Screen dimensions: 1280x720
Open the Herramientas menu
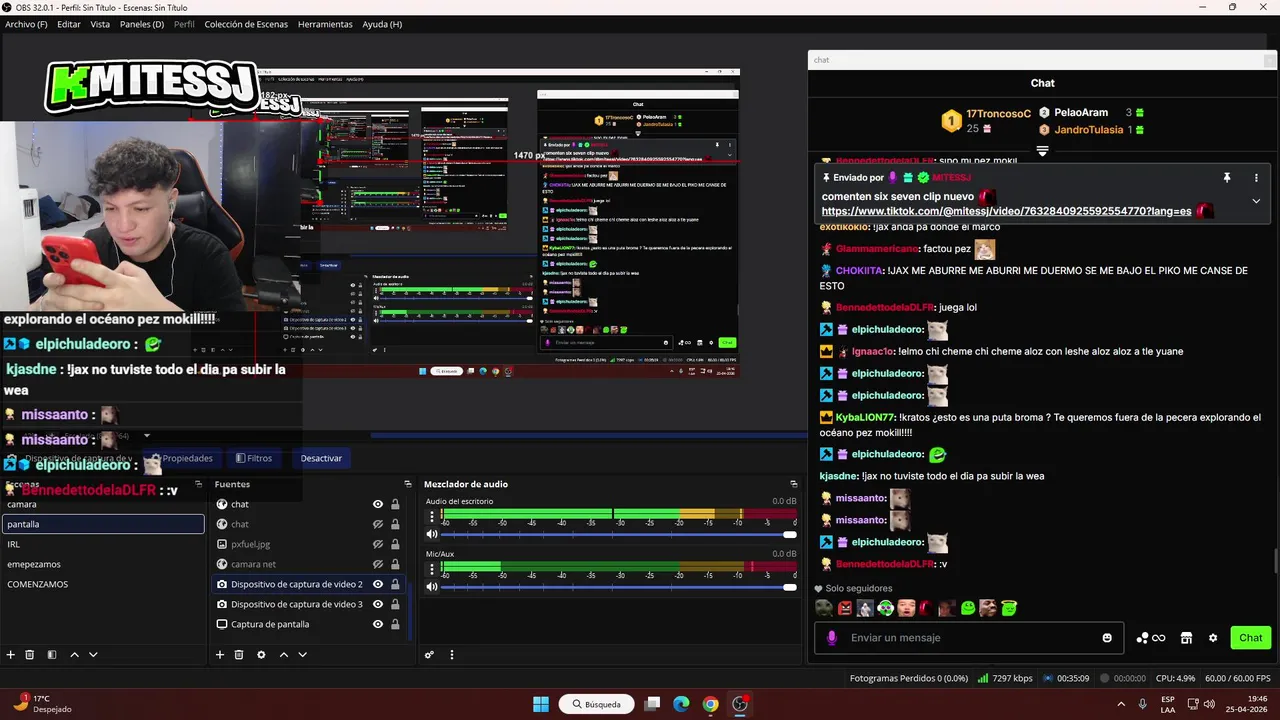click(325, 24)
